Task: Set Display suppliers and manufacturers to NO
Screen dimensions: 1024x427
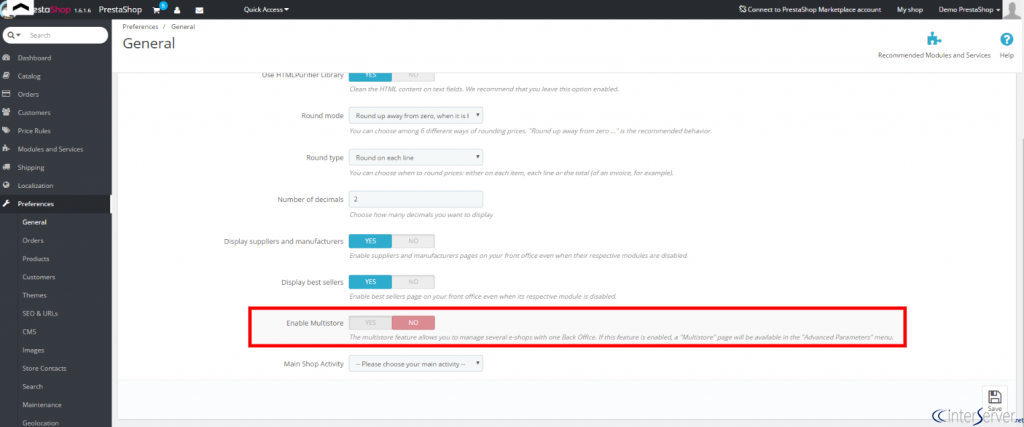Action: pos(413,241)
